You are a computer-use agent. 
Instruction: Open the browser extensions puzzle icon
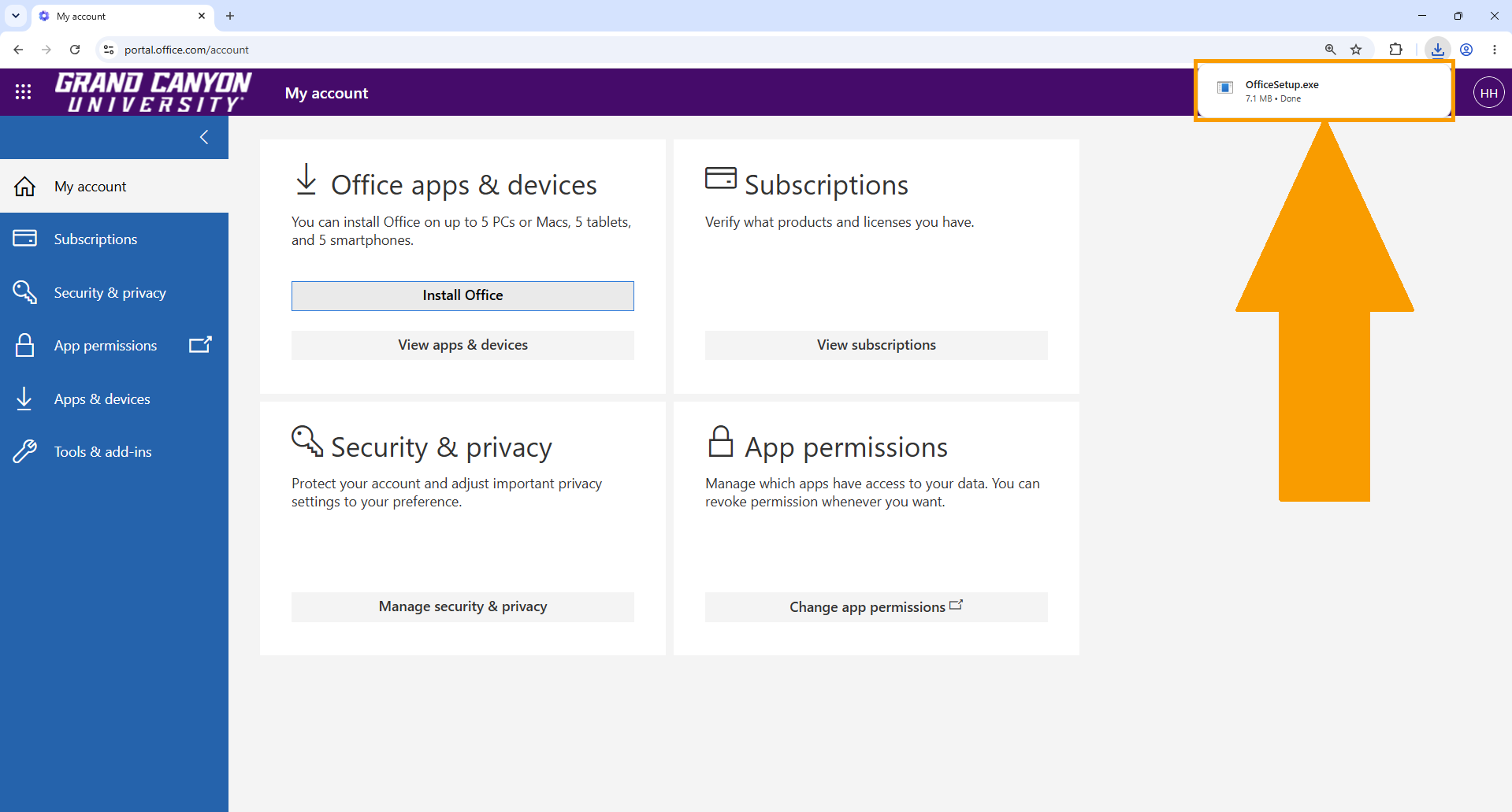click(x=1395, y=50)
